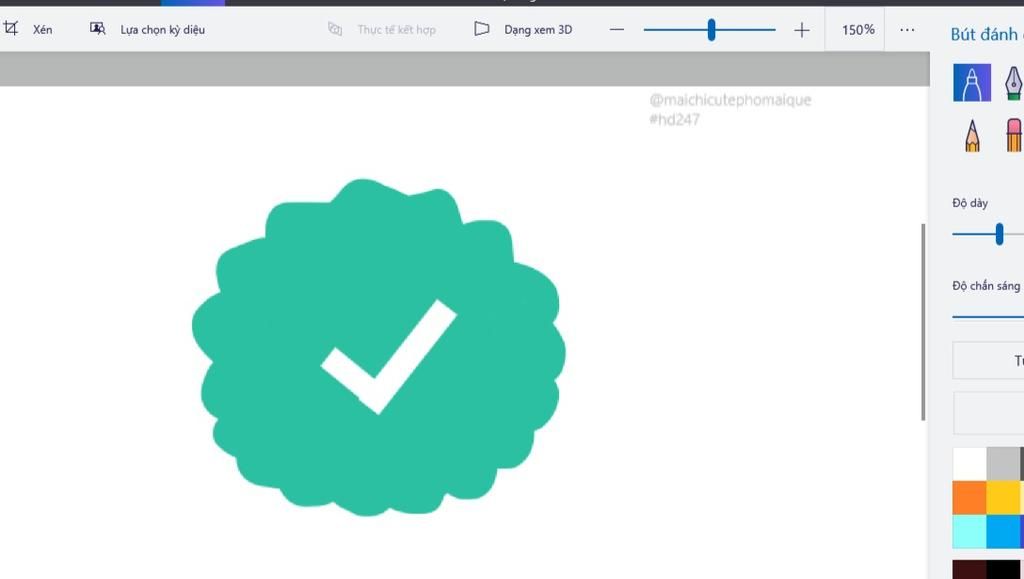Select the Marker brush tool

(972, 82)
